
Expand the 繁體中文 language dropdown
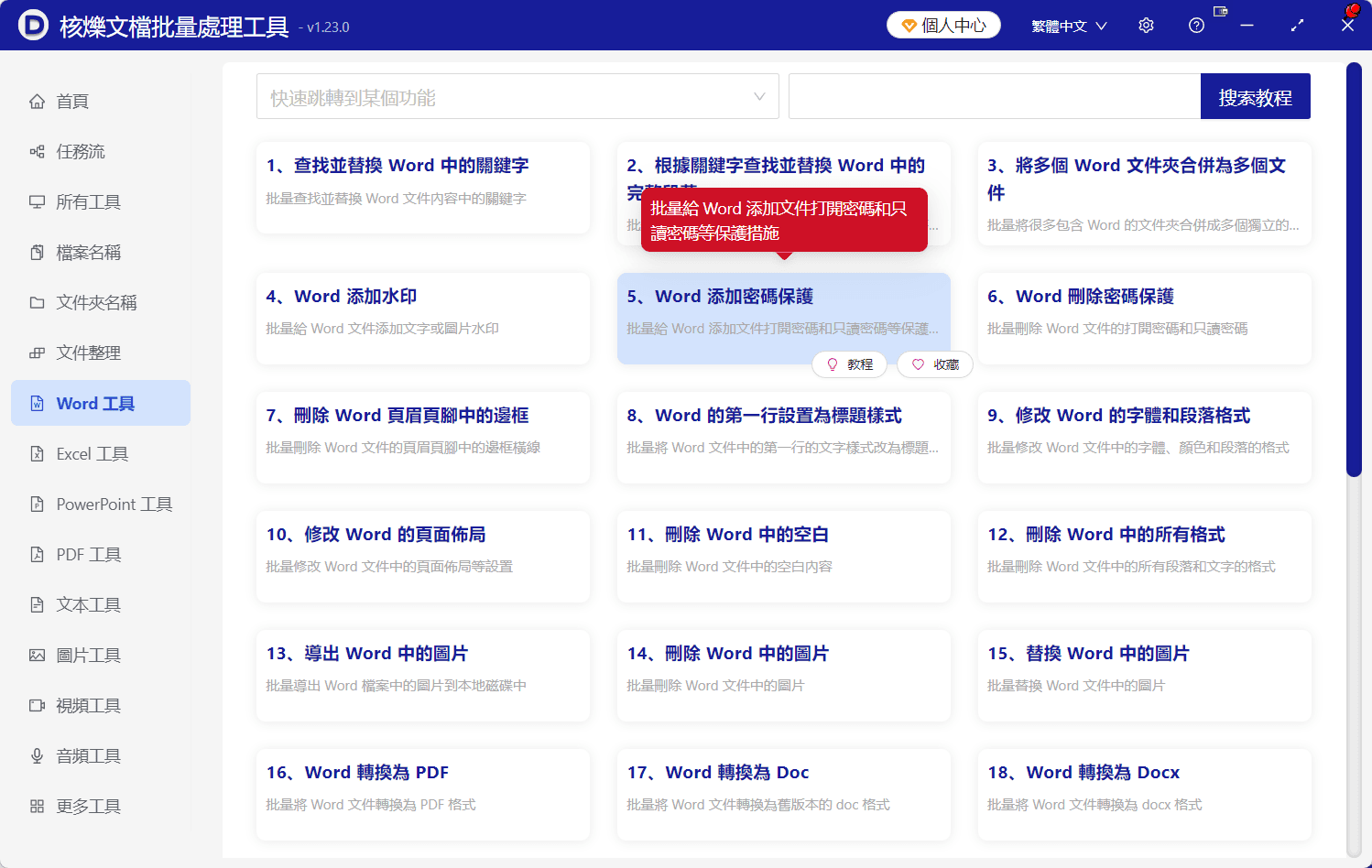point(1069,26)
